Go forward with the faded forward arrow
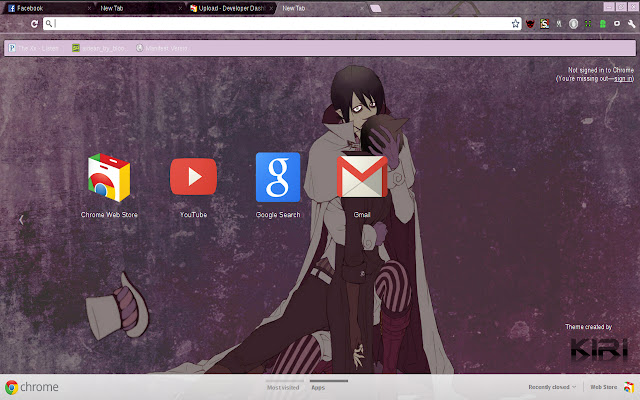Image resolution: width=640 pixels, height=400 pixels. [20, 24]
